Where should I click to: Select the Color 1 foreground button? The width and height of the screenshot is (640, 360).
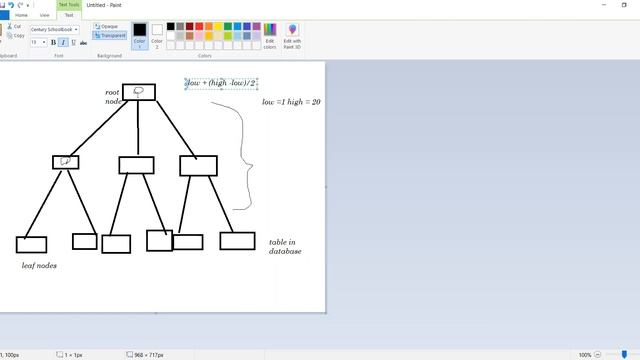[x=140, y=36]
